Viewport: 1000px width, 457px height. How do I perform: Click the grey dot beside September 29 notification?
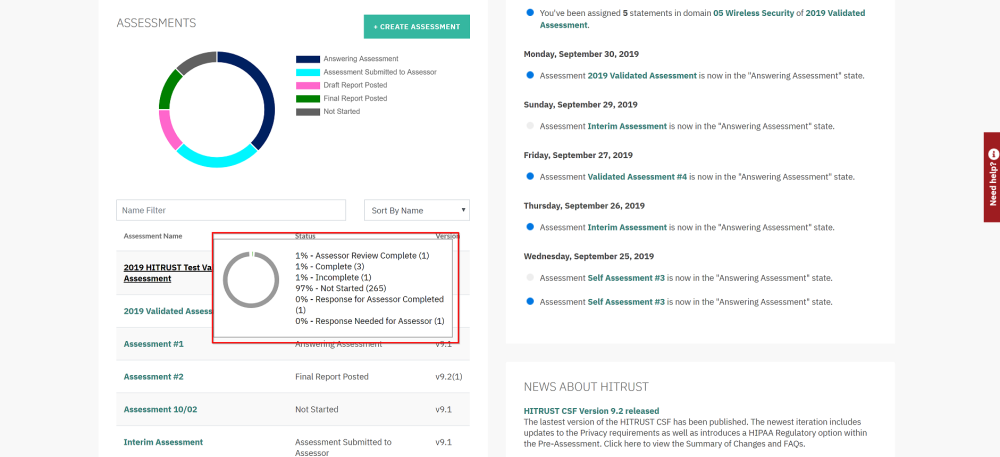(530, 126)
